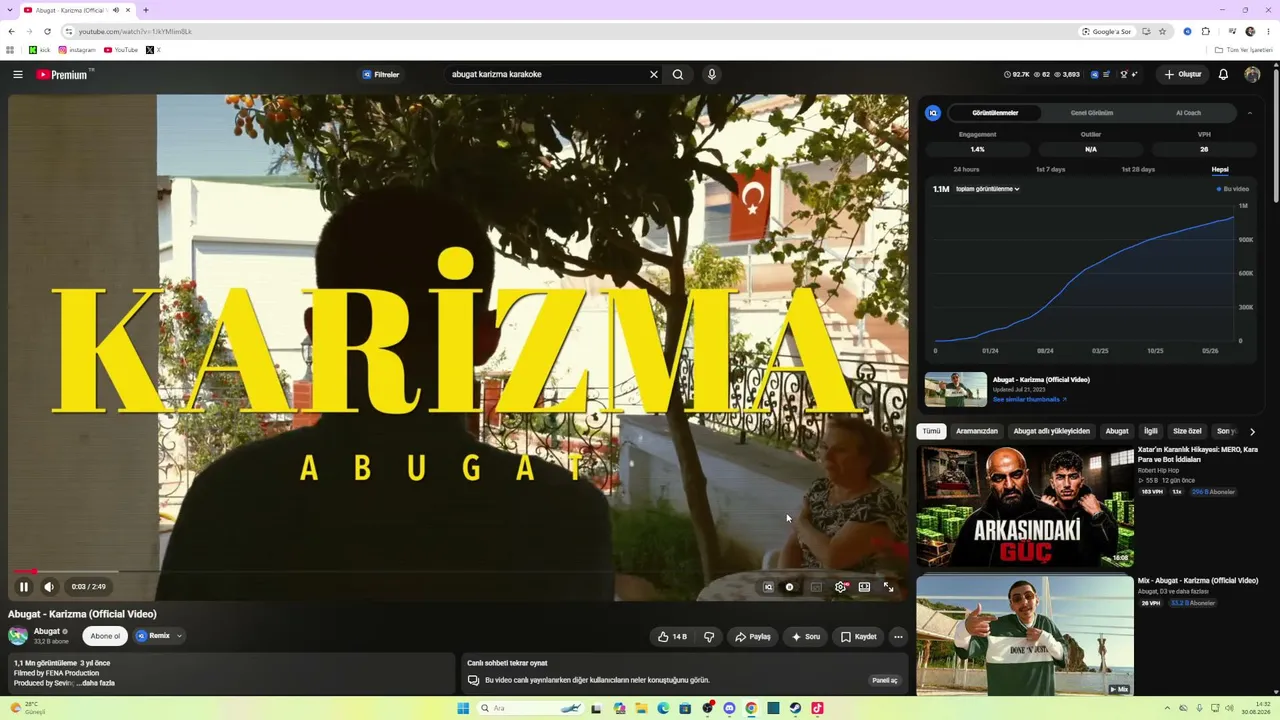Select the 24 hours range

(966, 169)
